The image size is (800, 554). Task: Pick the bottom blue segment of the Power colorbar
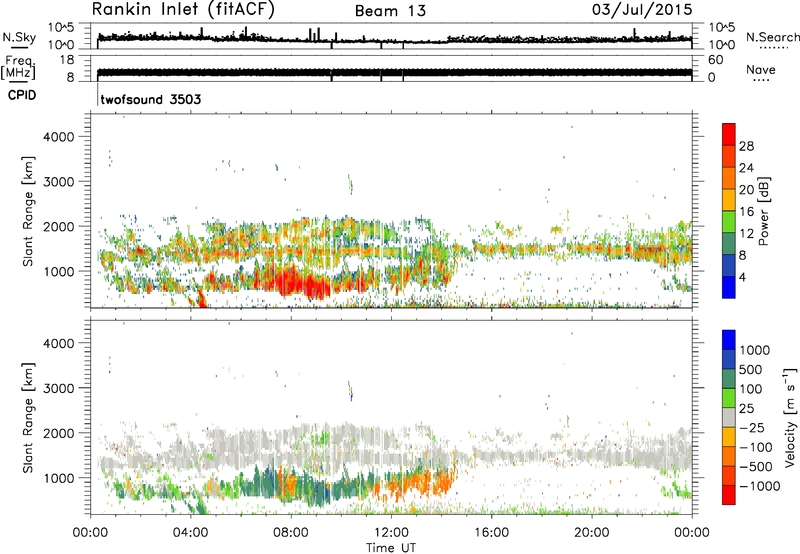(x=729, y=287)
